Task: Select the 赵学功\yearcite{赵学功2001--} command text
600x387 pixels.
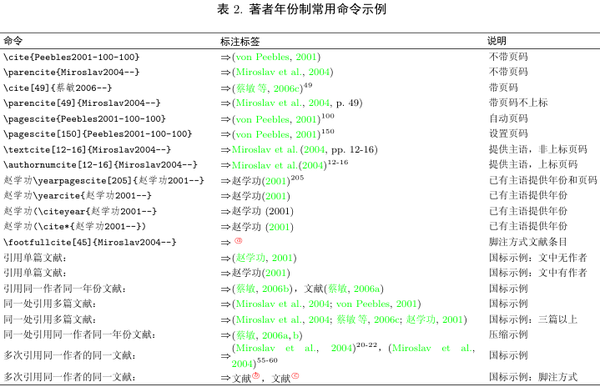Action: tap(78, 196)
